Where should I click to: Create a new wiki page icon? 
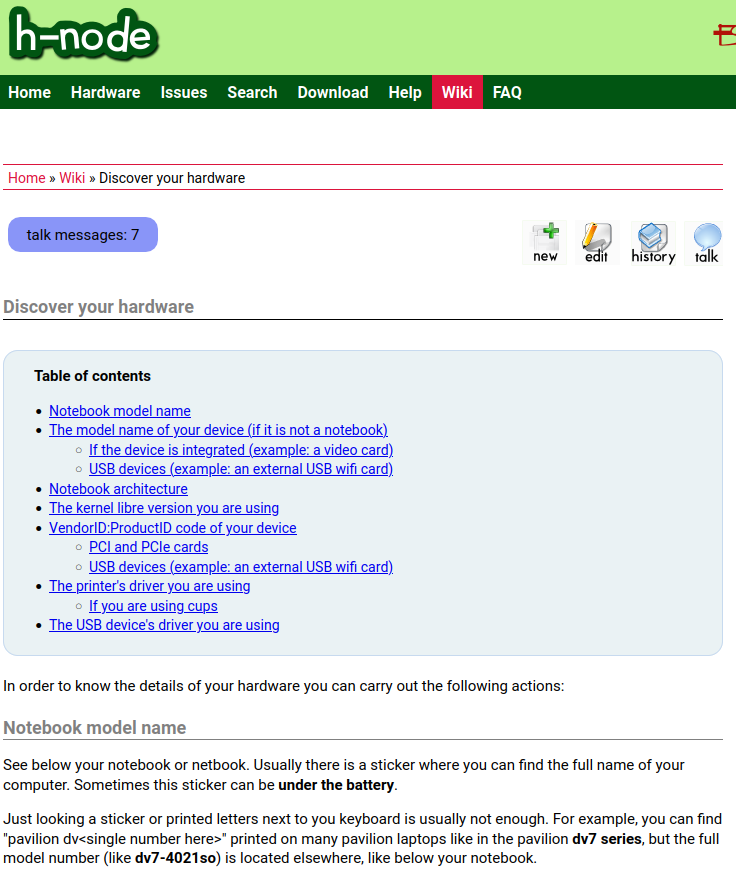pos(545,243)
